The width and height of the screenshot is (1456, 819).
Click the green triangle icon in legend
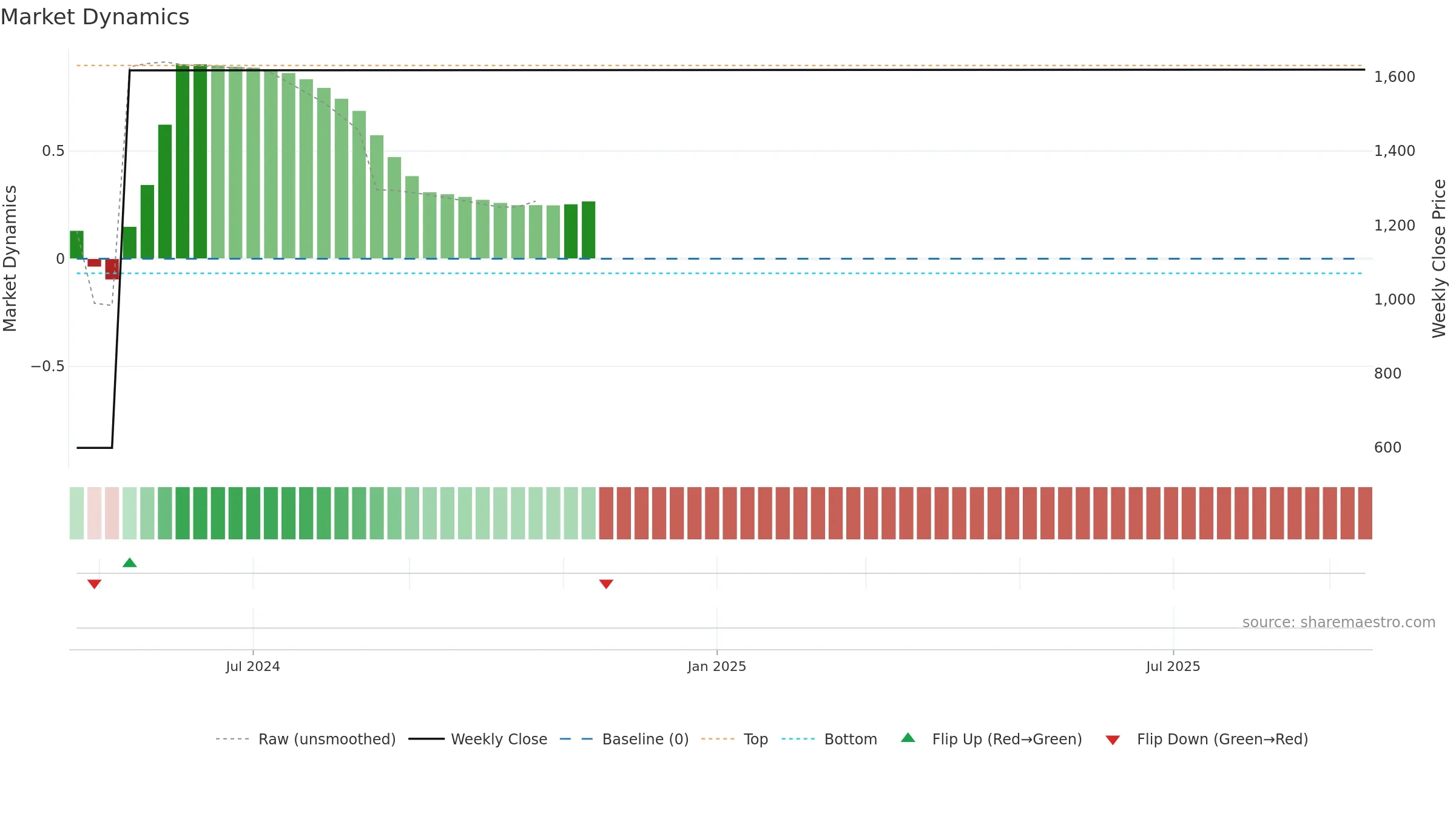pos(908,738)
